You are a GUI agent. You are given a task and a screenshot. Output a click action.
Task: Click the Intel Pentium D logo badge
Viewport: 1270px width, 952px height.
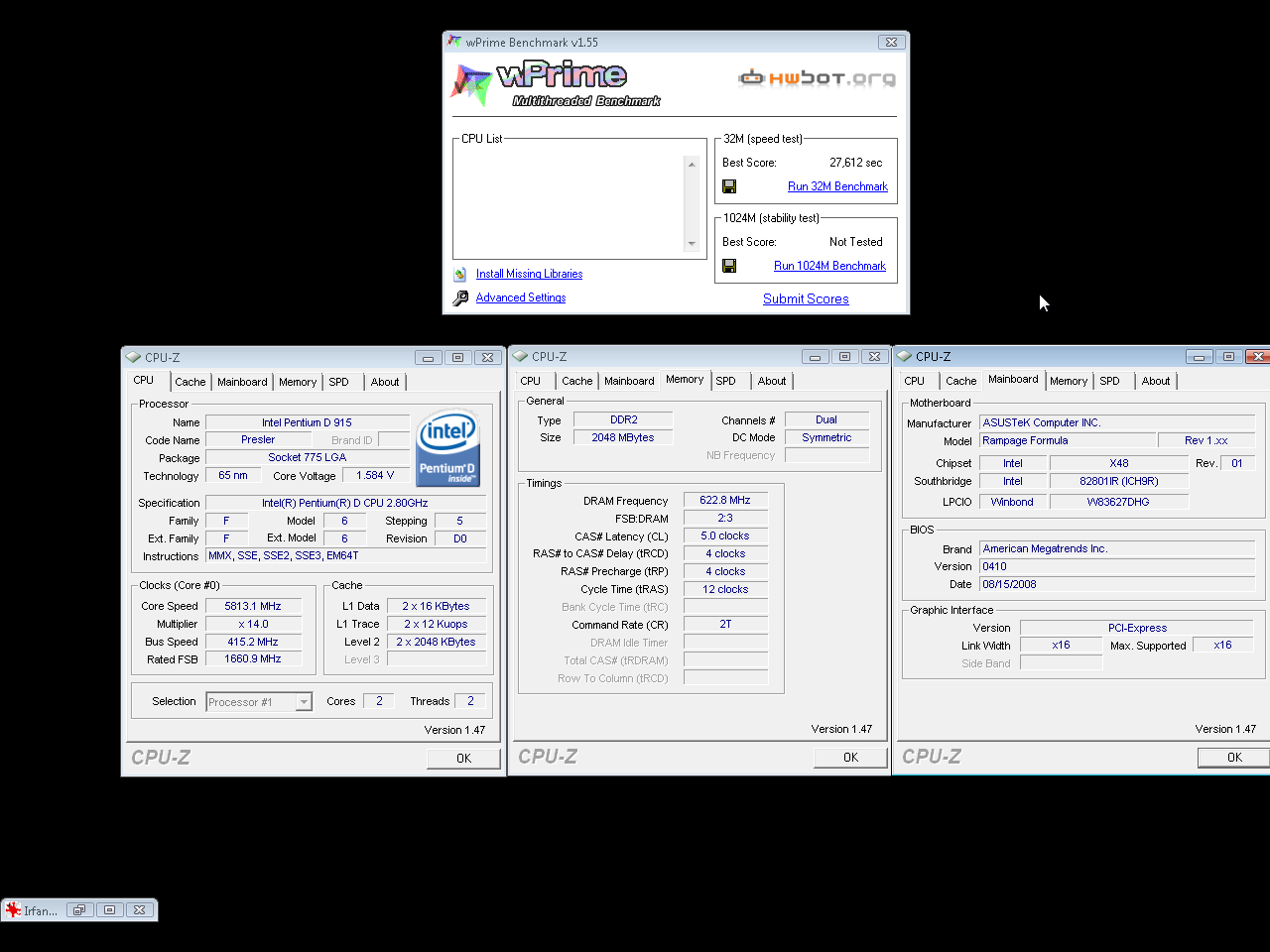pos(448,448)
